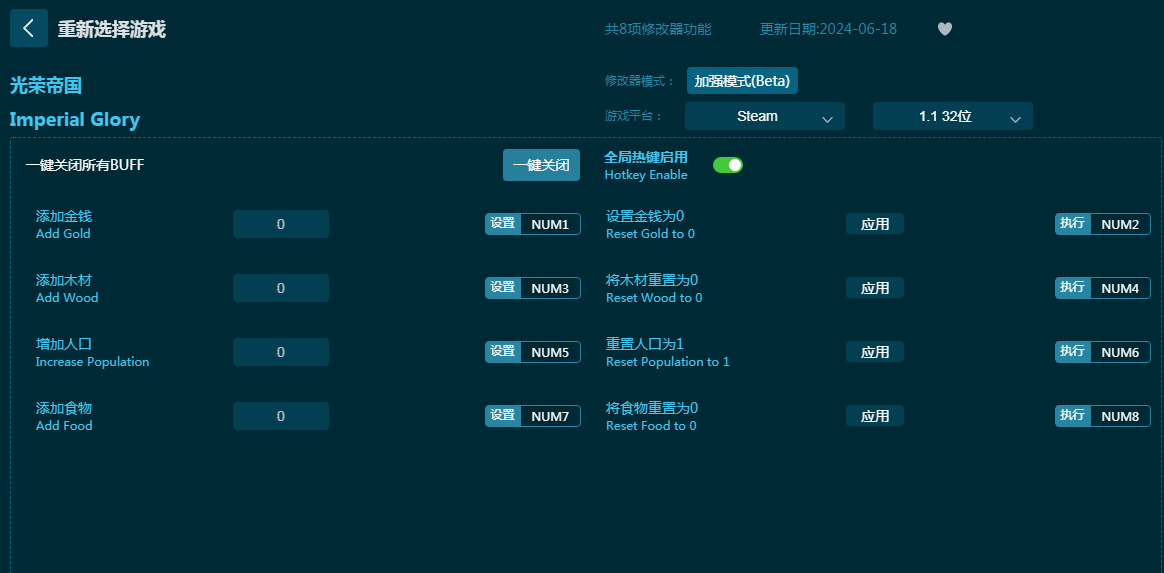The image size is (1164, 573).
Task: Click the Add Gold label
Action: coord(63,234)
